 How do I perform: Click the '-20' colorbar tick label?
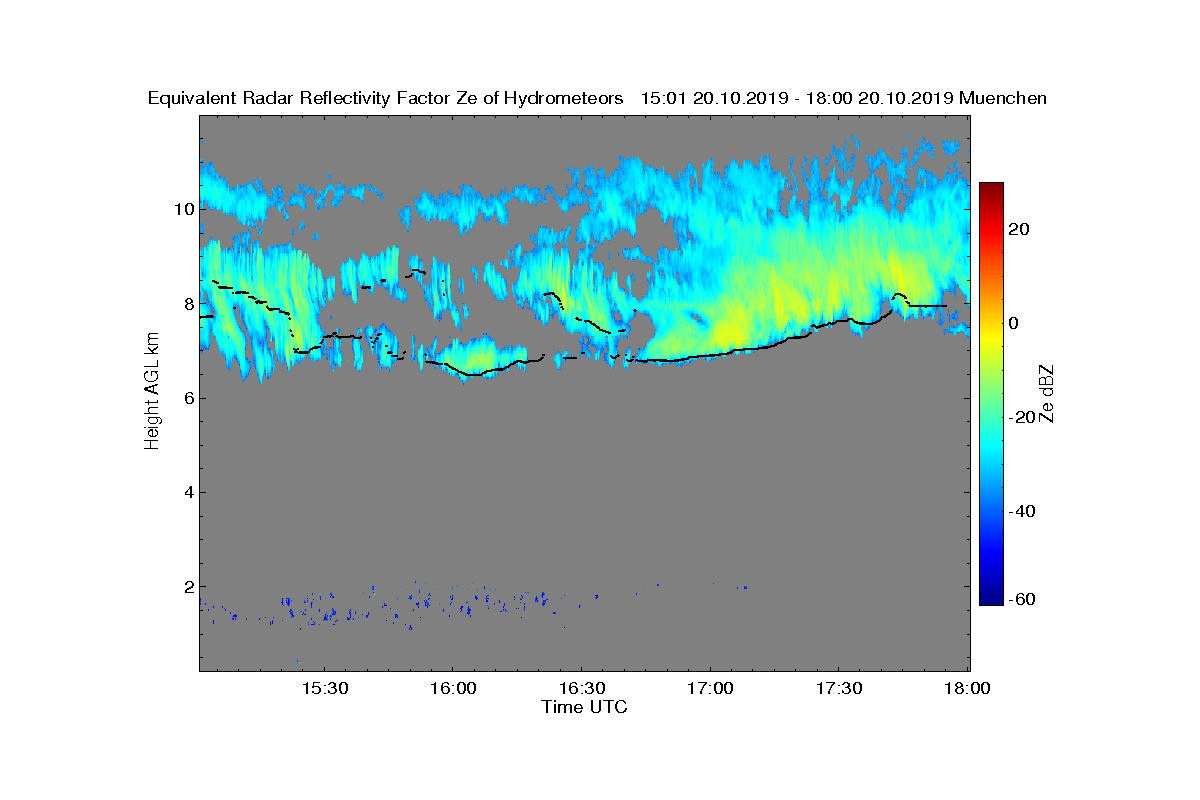point(1023,417)
